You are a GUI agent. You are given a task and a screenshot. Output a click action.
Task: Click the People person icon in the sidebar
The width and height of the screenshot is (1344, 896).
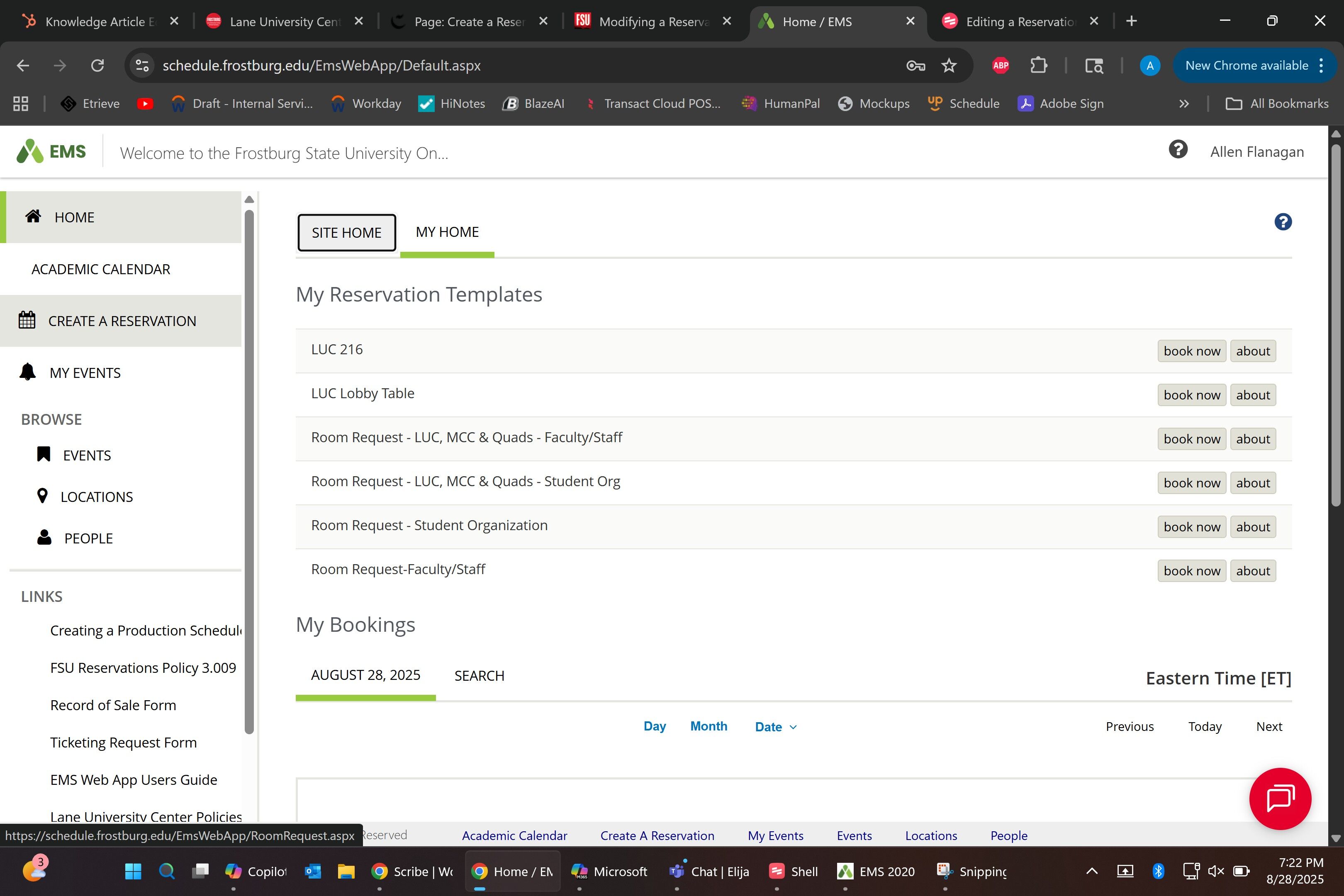click(44, 538)
